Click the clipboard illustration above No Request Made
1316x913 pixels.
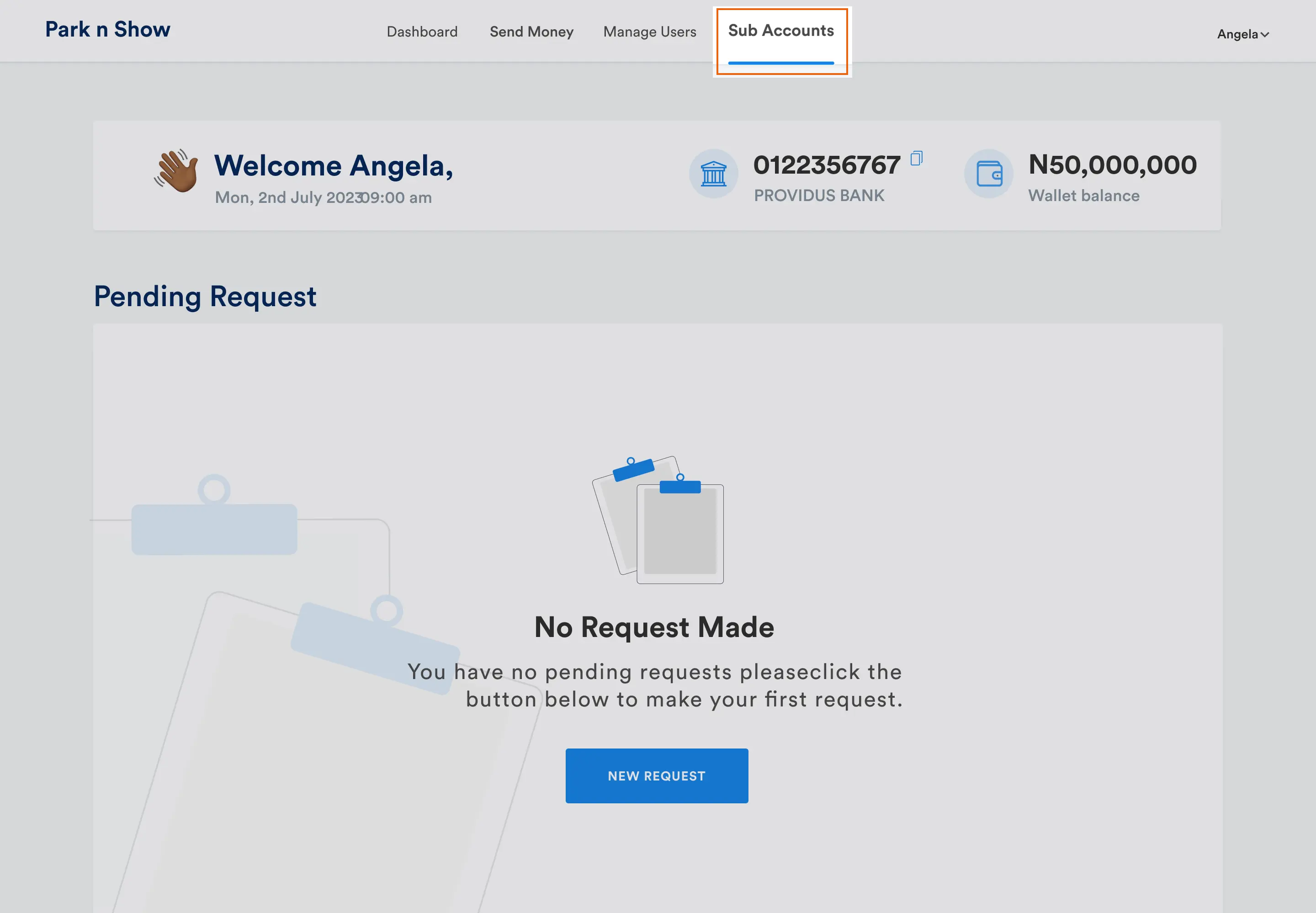(x=658, y=520)
